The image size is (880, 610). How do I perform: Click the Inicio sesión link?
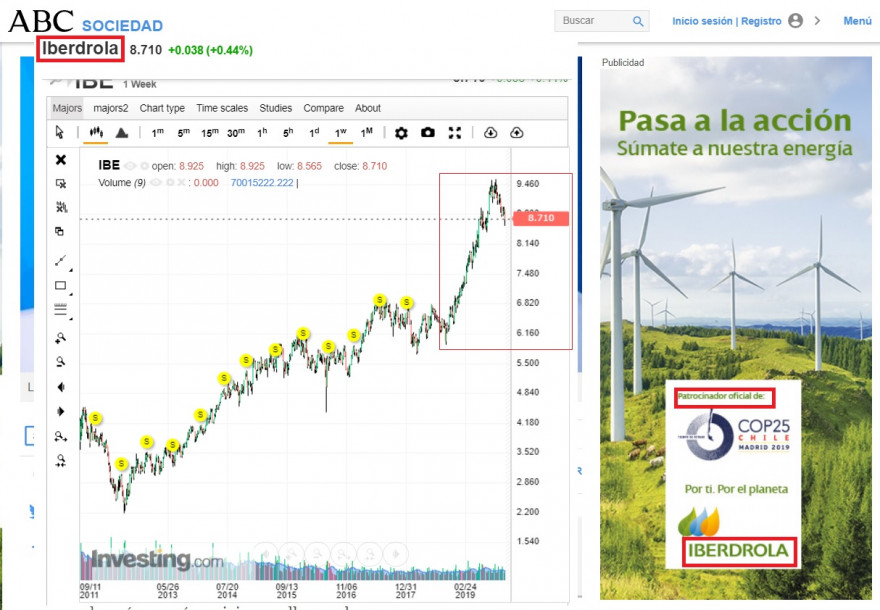(702, 21)
